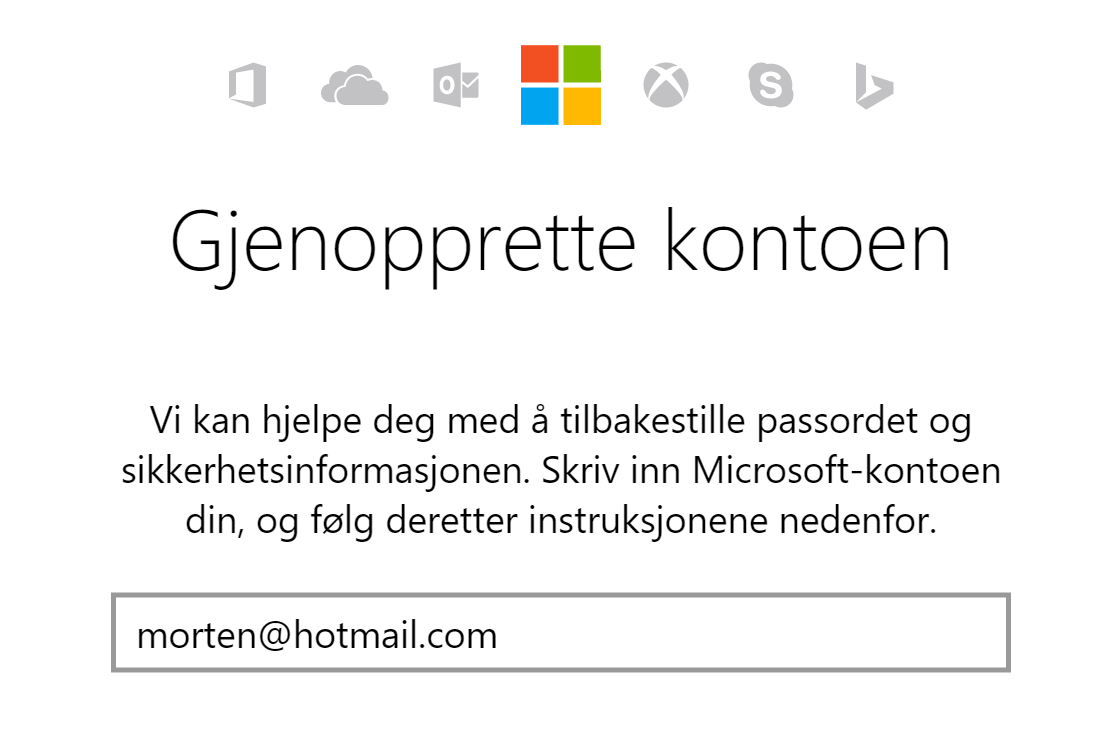Click the word "sikkerhetsinformasjonen"

pyautogui.click(x=330, y=471)
